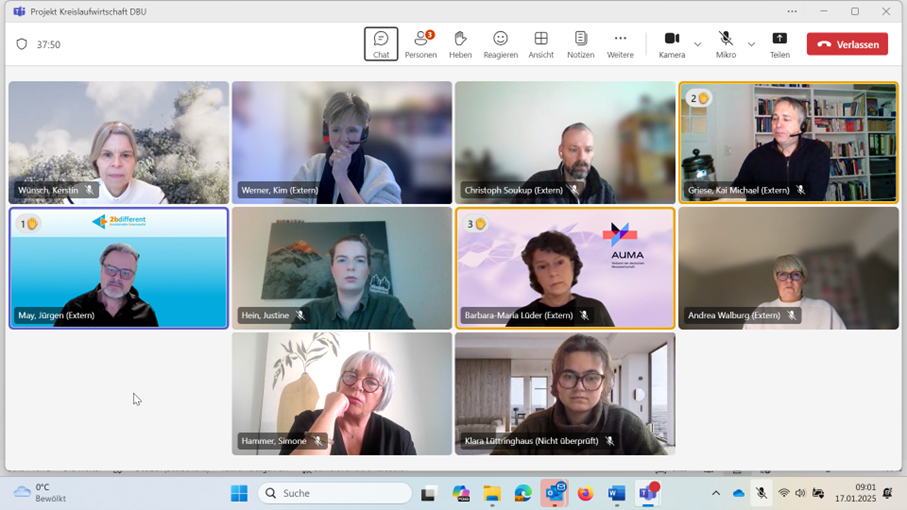The image size is (907, 510).
Task: Open the title bar three-dots menu
Action: click(x=792, y=12)
